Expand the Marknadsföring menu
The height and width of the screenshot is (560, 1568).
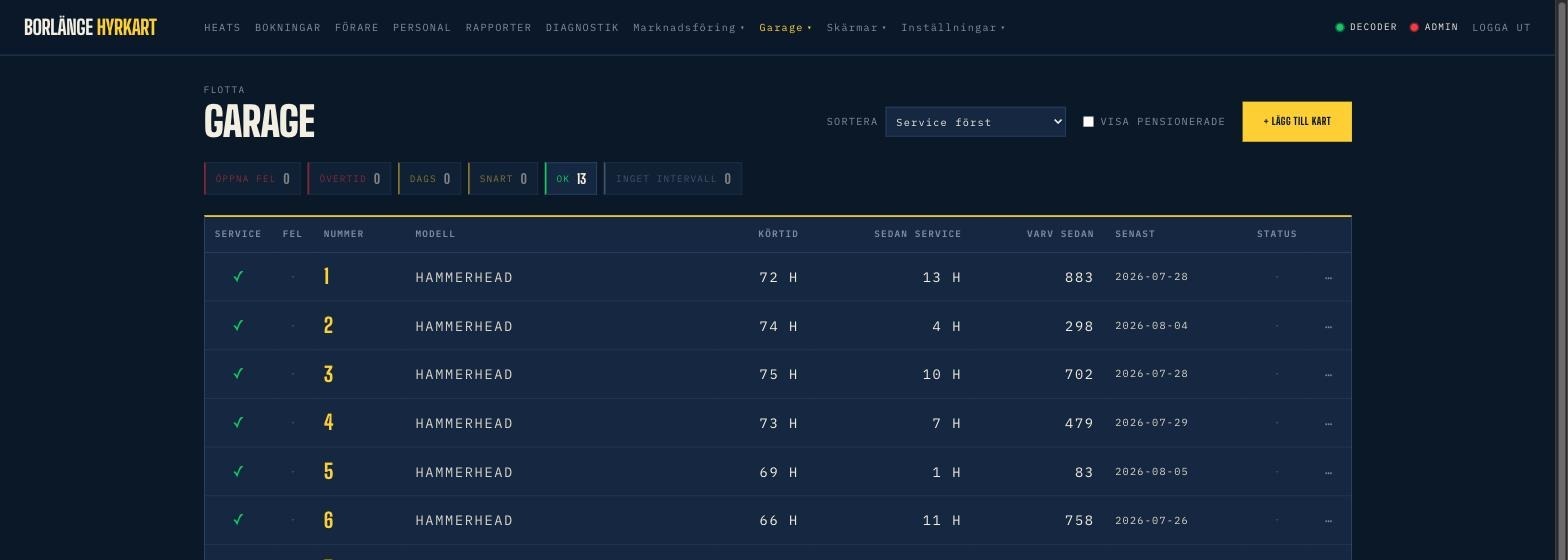[x=689, y=27]
